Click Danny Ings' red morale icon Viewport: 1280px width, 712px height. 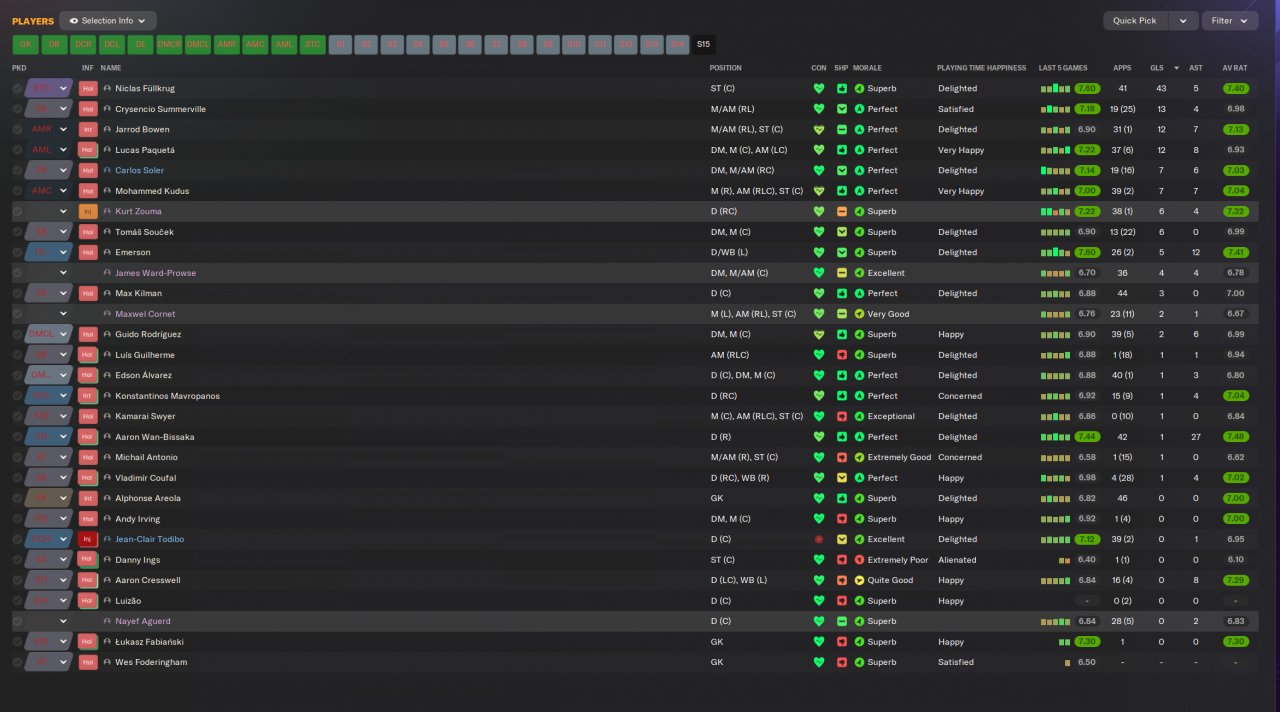(859, 560)
